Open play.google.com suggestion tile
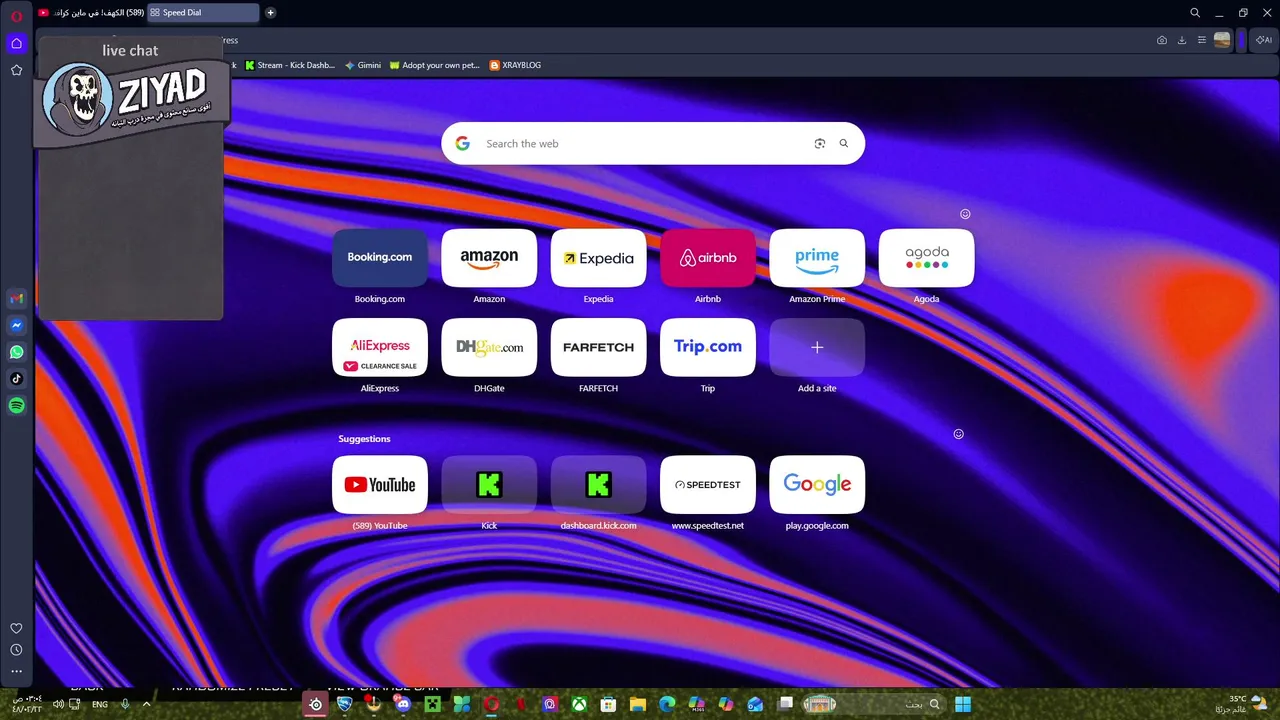This screenshot has height=720, width=1280. click(817, 485)
